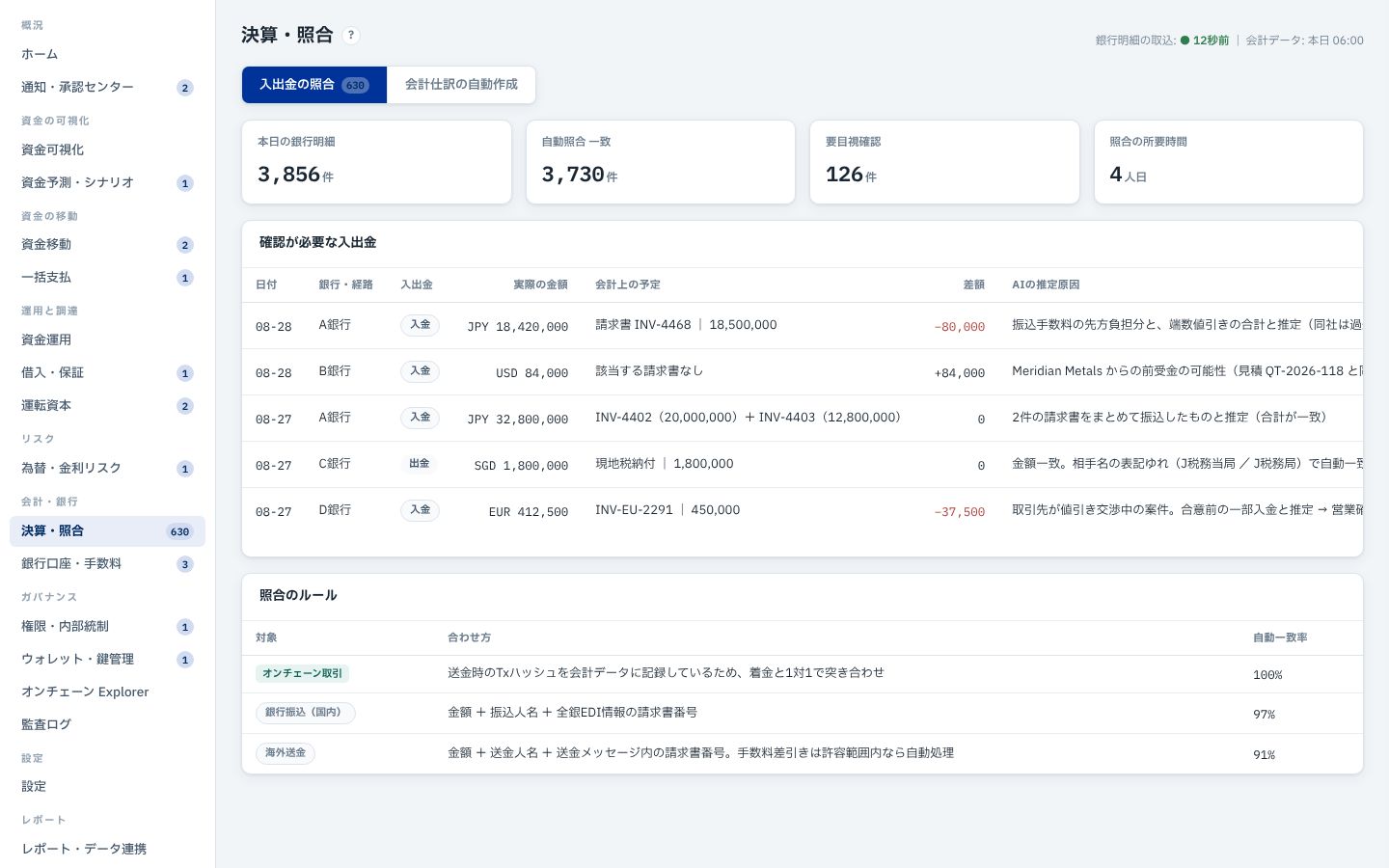The height and width of the screenshot is (868, 1389).
Task: Switch to 会計仕訳の自動作成 tab
Action: pos(461,85)
